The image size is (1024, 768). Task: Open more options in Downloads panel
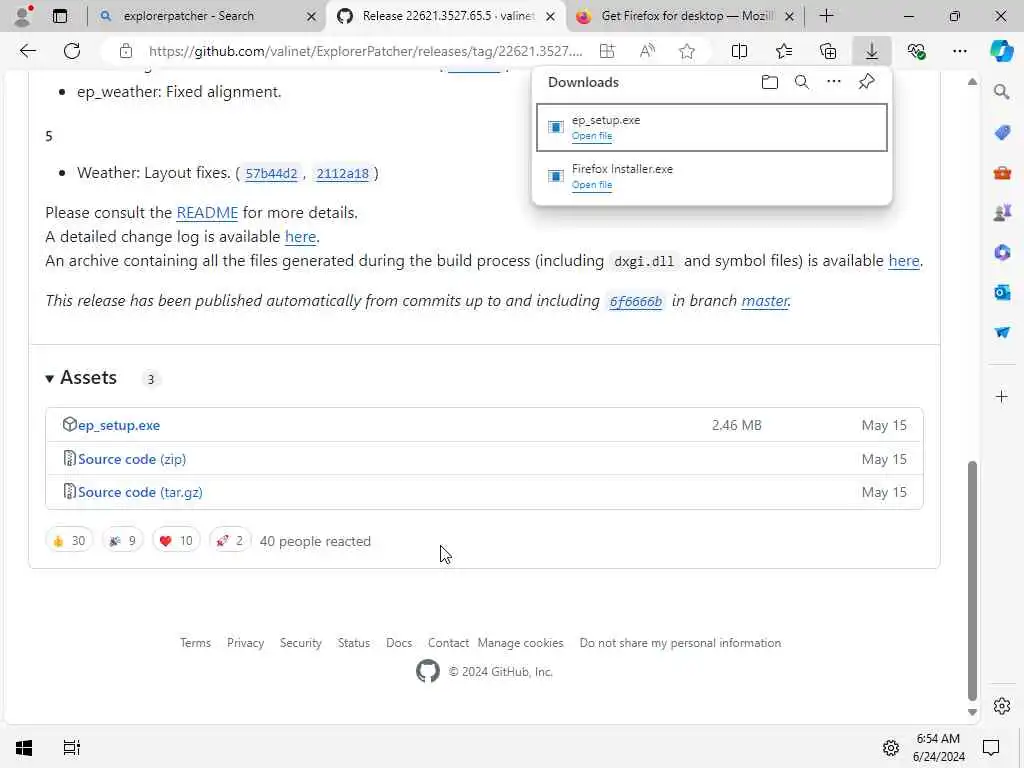click(834, 82)
